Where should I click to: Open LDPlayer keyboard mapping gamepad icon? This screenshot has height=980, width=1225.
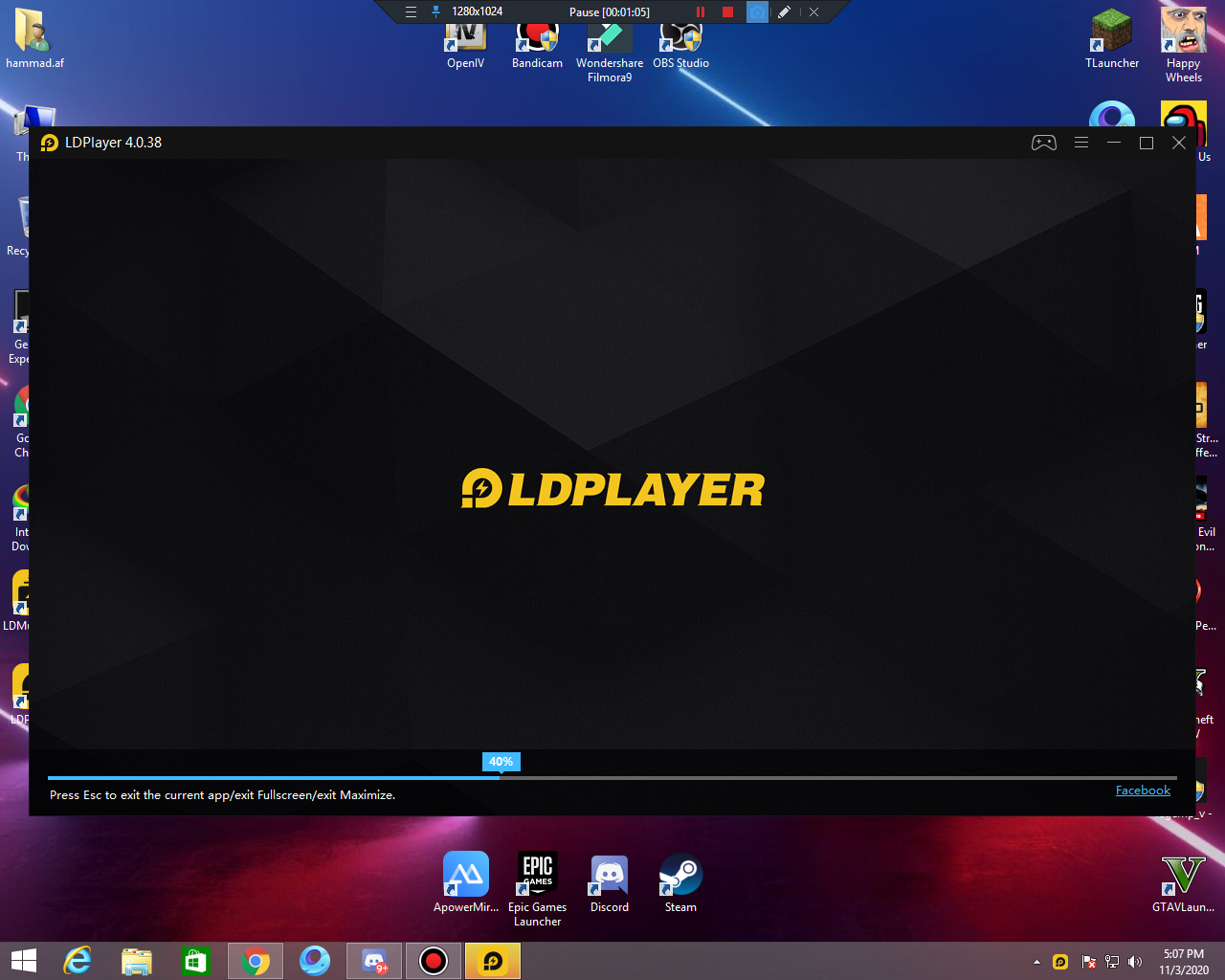tap(1043, 143)
